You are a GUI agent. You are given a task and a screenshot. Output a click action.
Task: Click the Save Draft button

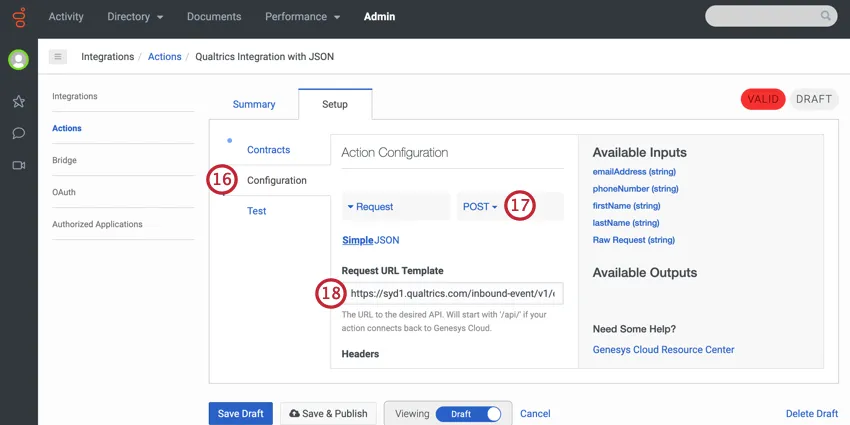(240, 414)
